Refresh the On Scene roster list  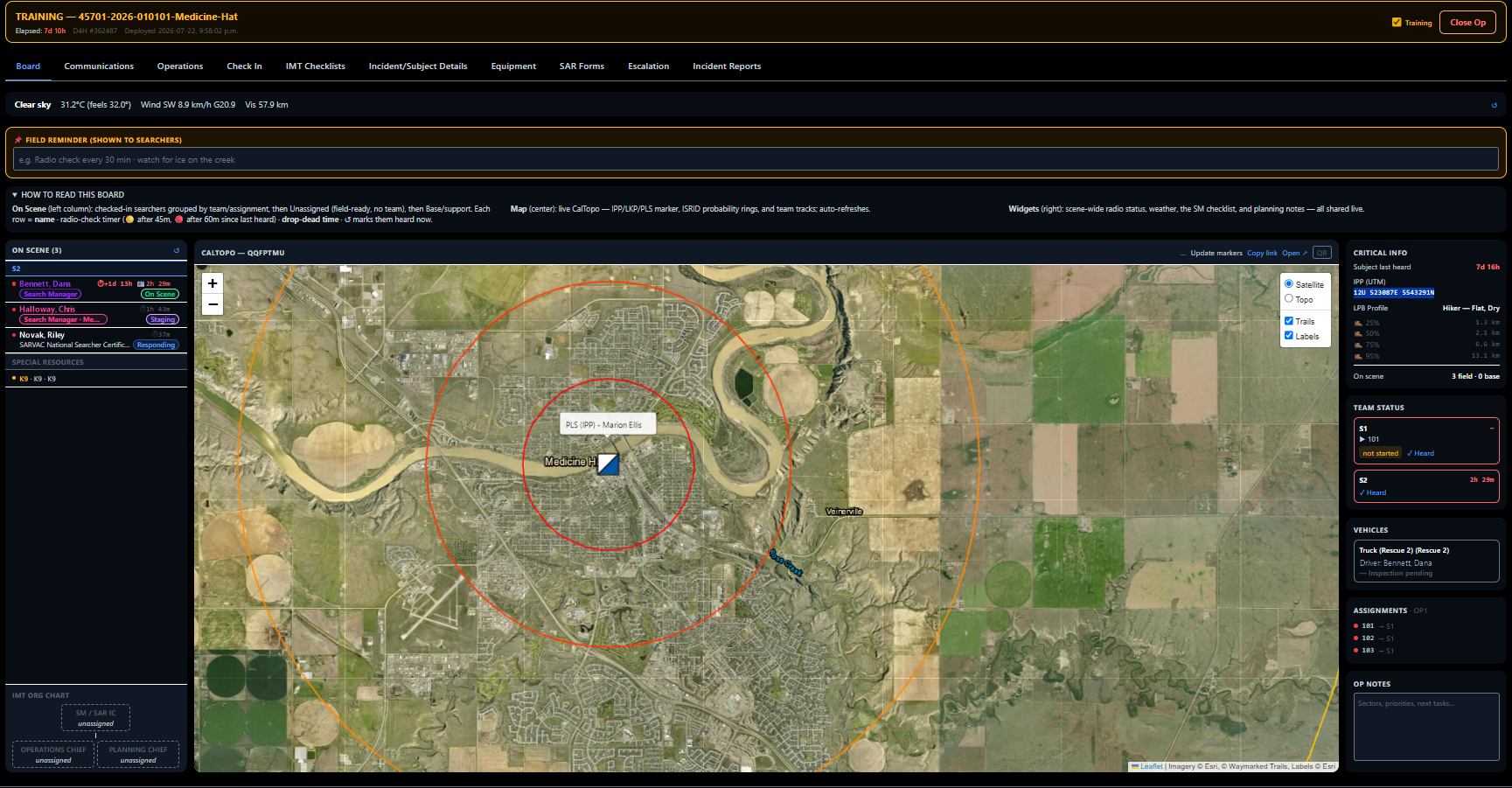point(177,250)
